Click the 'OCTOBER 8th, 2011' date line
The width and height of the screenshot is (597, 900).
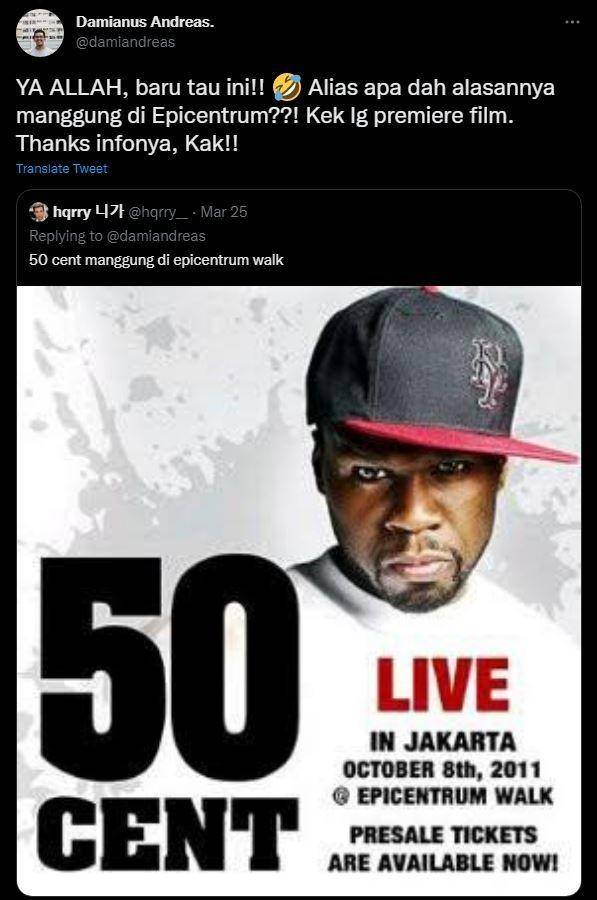tap(442, 769)
